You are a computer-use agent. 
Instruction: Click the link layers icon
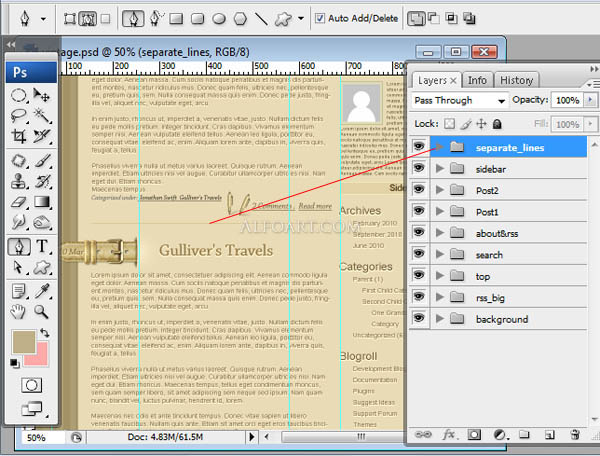click(423, 435)
